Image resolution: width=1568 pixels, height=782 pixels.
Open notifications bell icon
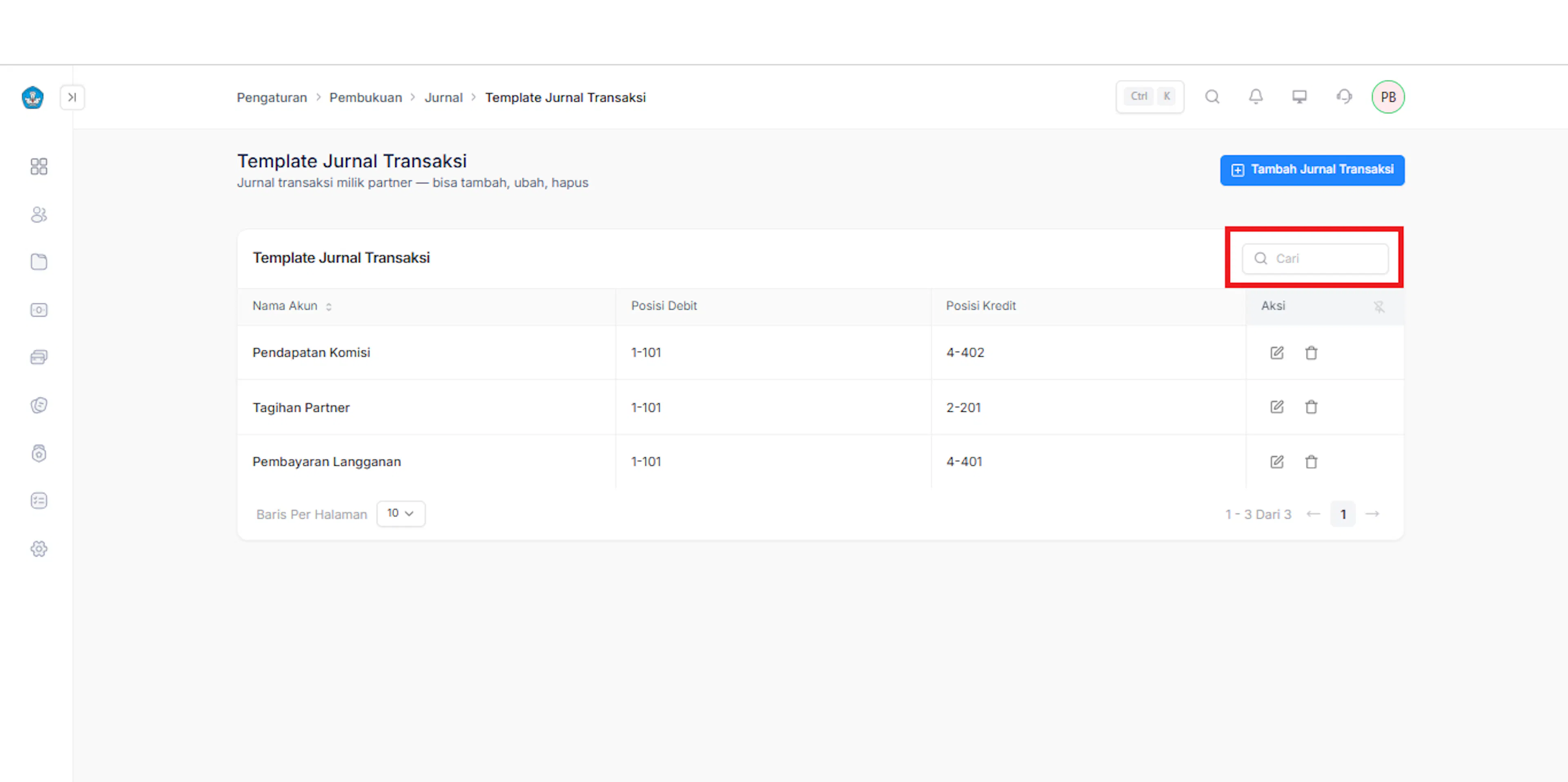[1256, 97]
